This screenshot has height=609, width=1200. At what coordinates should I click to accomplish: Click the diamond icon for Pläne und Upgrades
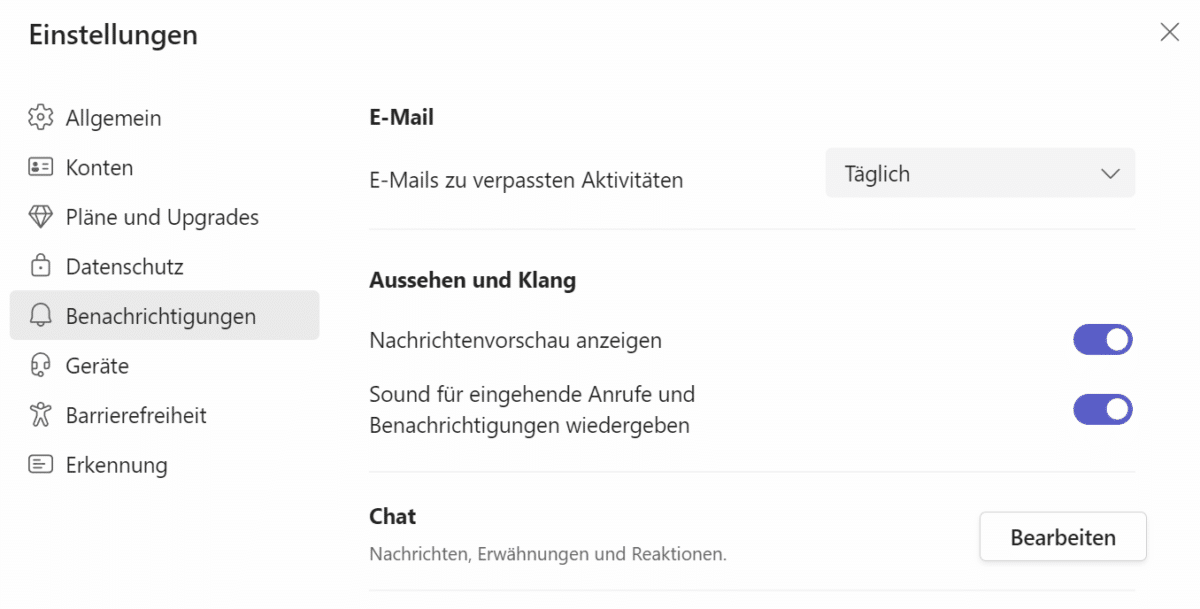40,217
